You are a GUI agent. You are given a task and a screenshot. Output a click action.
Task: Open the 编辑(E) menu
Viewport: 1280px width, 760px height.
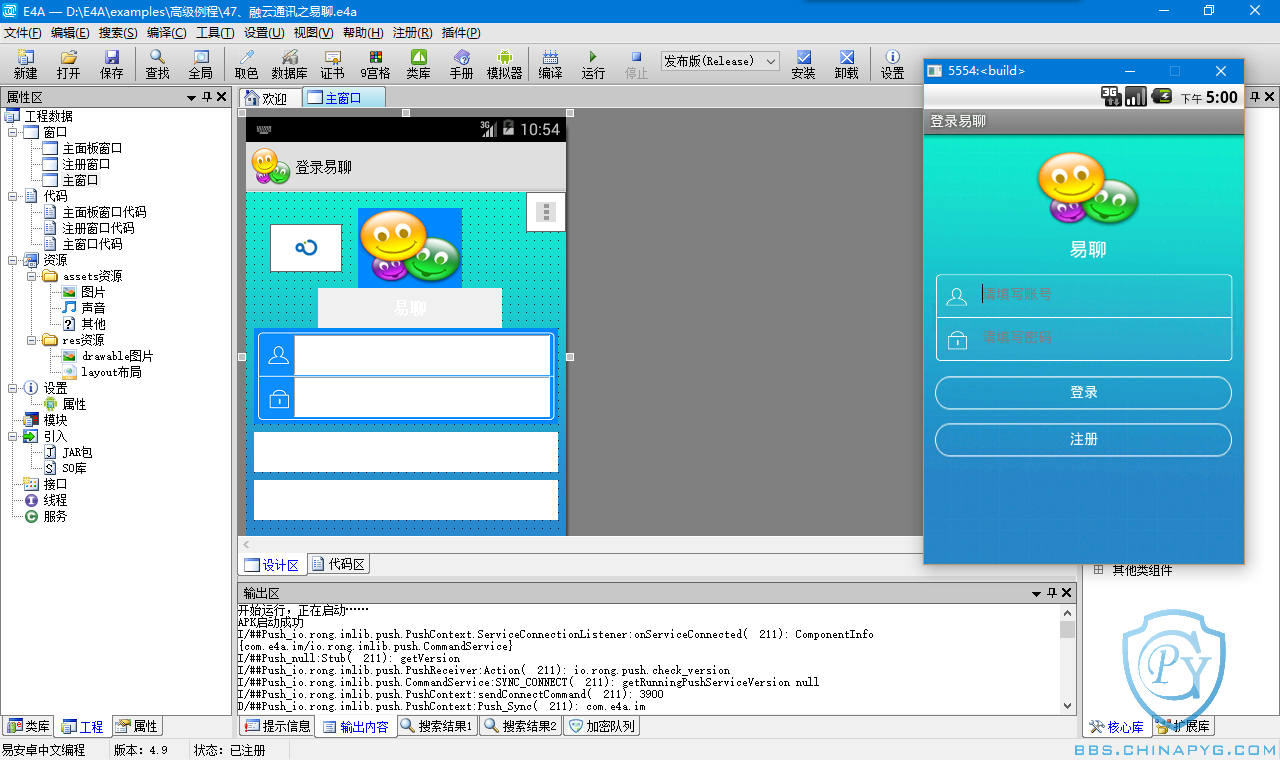(x=70, y=33)
